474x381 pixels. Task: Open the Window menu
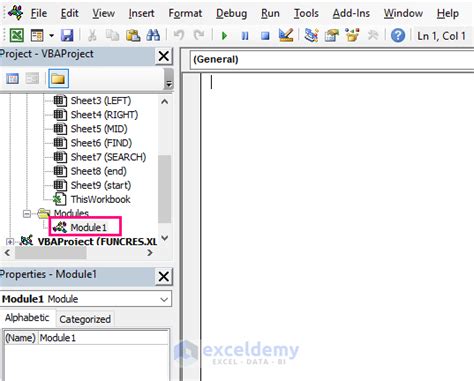click(x=403, y=13)
